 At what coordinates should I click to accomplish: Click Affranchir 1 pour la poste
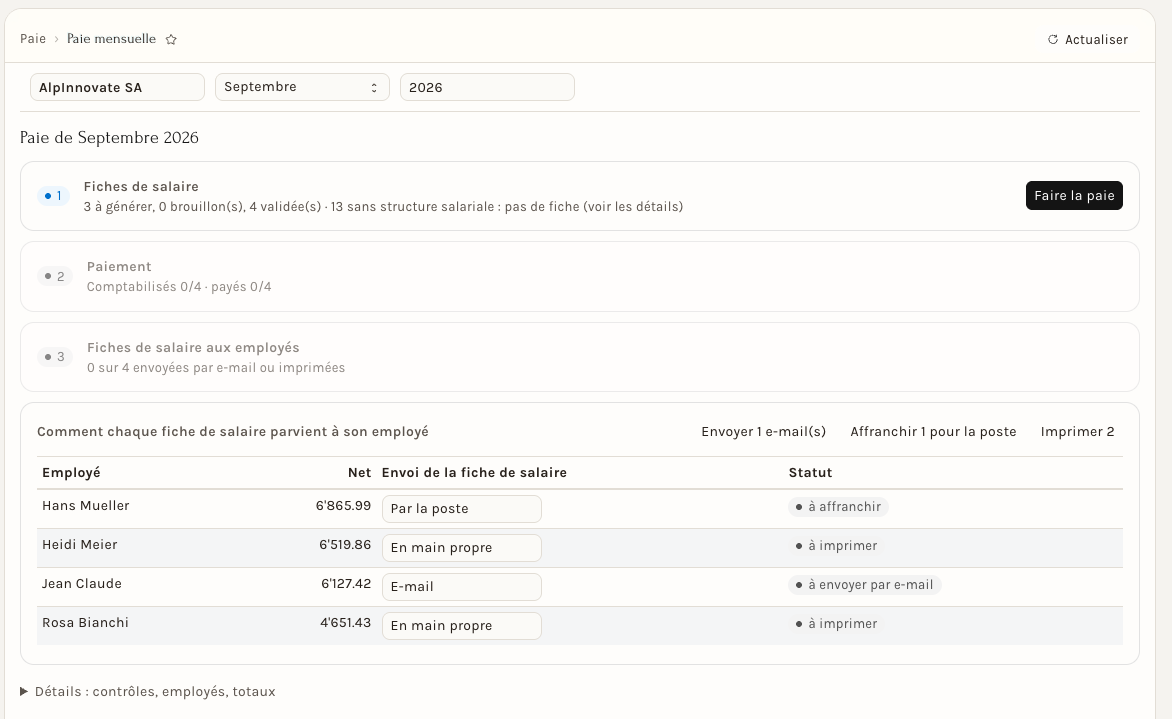pyautogui.click(x=933, y=432)
